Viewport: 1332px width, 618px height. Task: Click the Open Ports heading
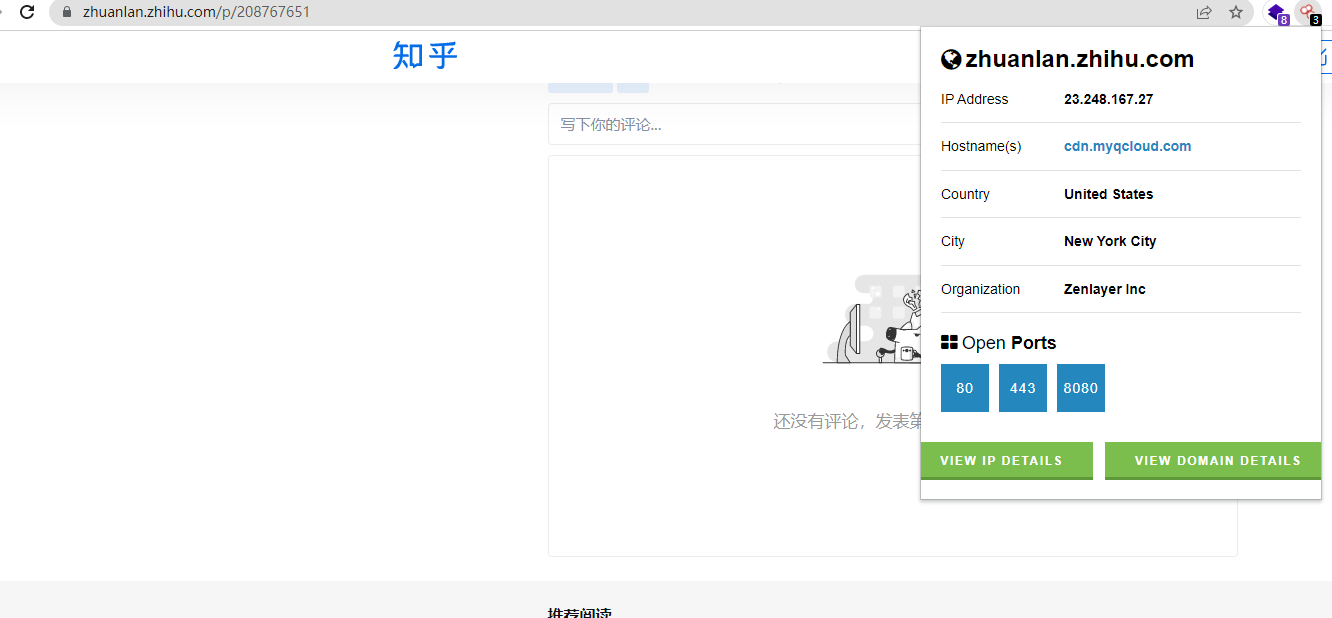(1009, 343)
